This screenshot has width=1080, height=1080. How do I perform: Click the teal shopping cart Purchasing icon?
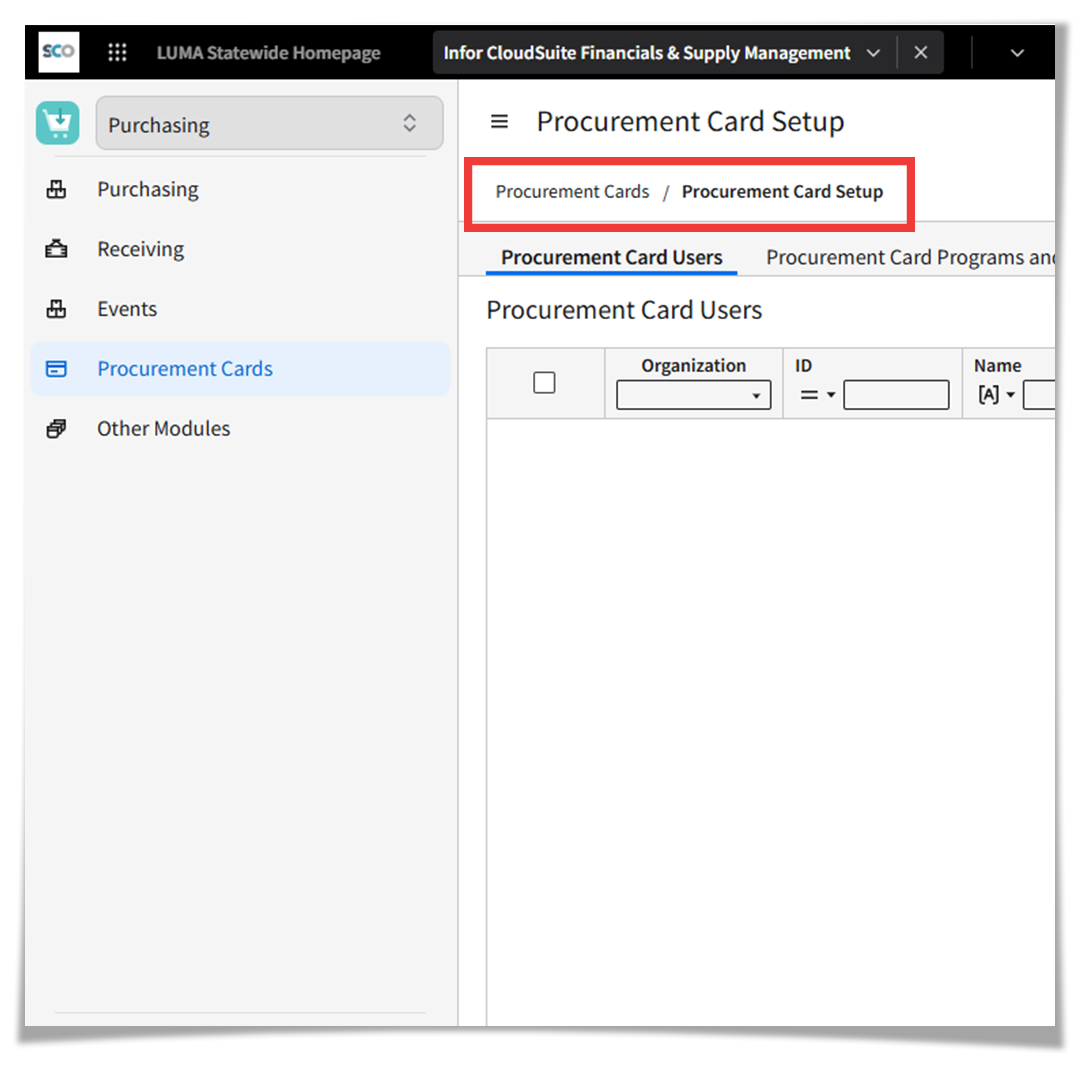pos(58,123)
